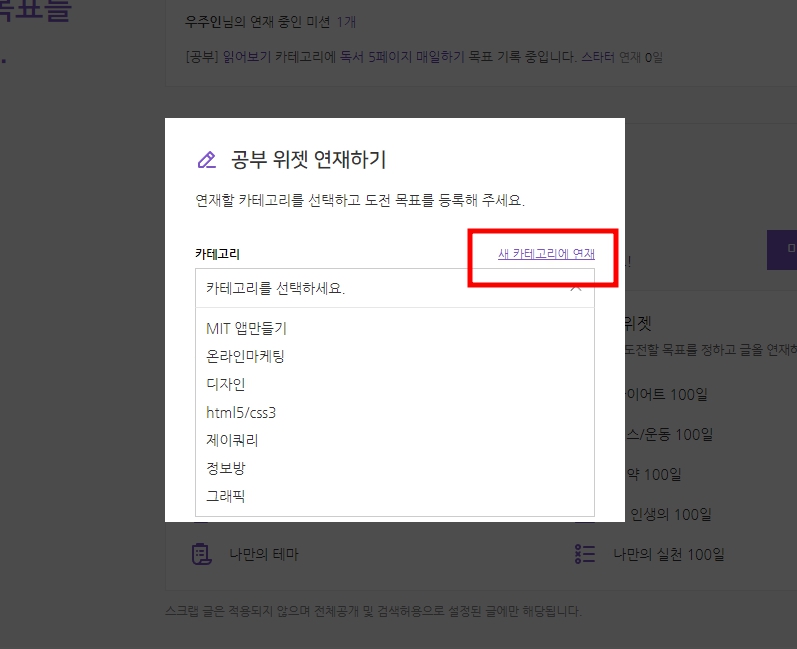The image size is (797, 649).
Task: Select the '나만의 테마' widget label
Action: click(264, 554)
